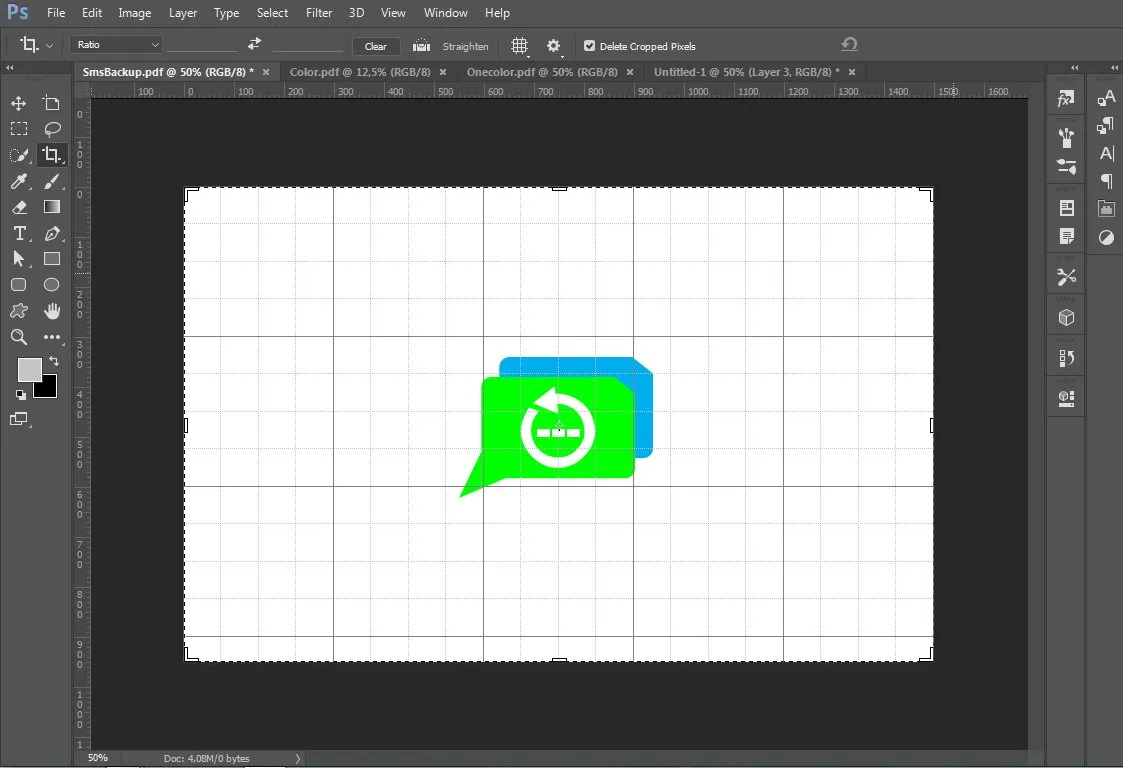The image size is (1123, 768).
Task: Click the Straighten ruler icon
Action: [x=422, y=46]
